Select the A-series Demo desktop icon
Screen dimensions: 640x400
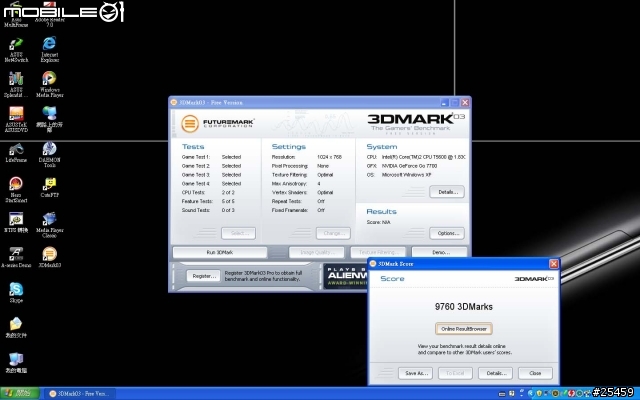pyautogui.click(x=16, y=258)
